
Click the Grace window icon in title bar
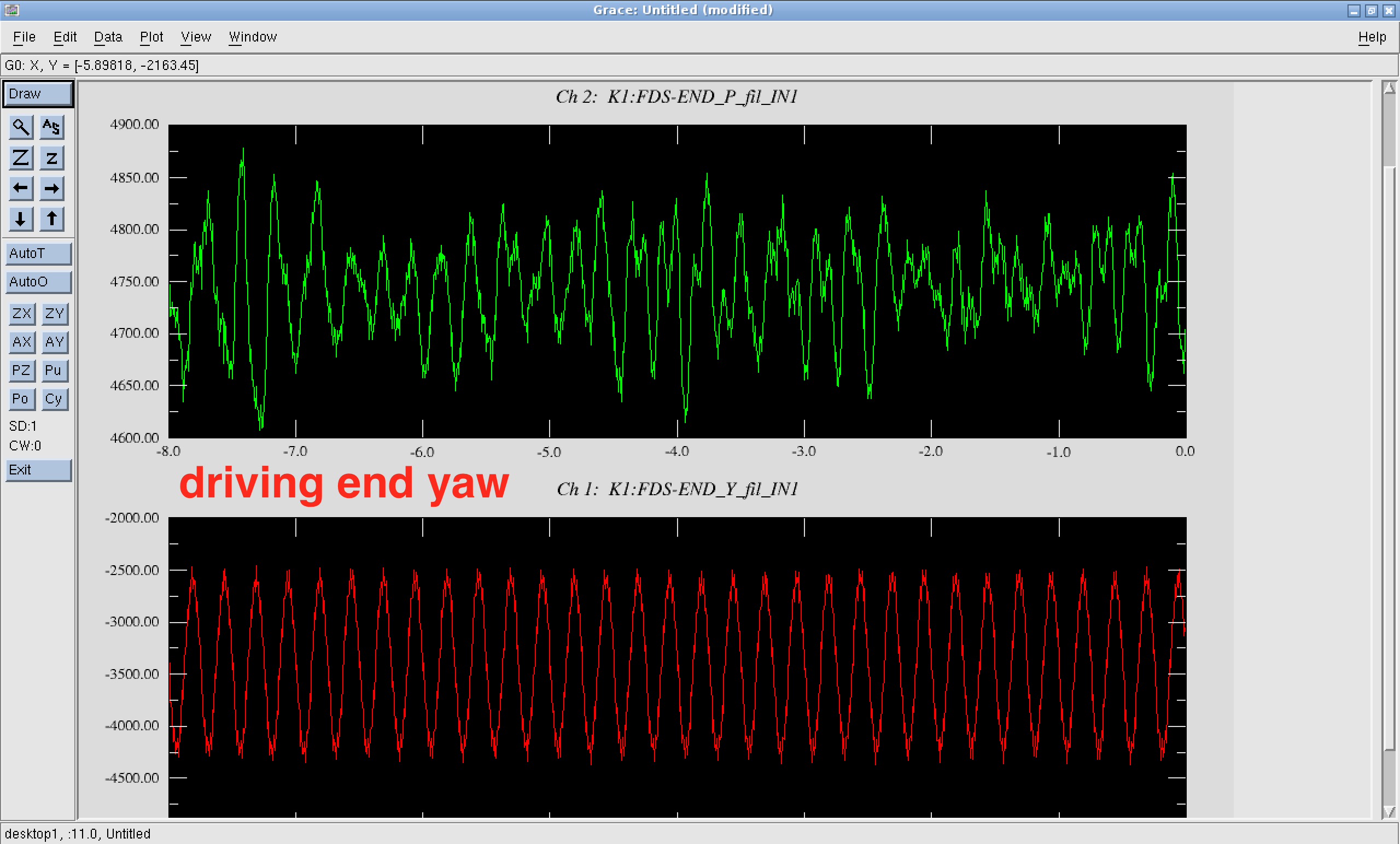(11, 10)
